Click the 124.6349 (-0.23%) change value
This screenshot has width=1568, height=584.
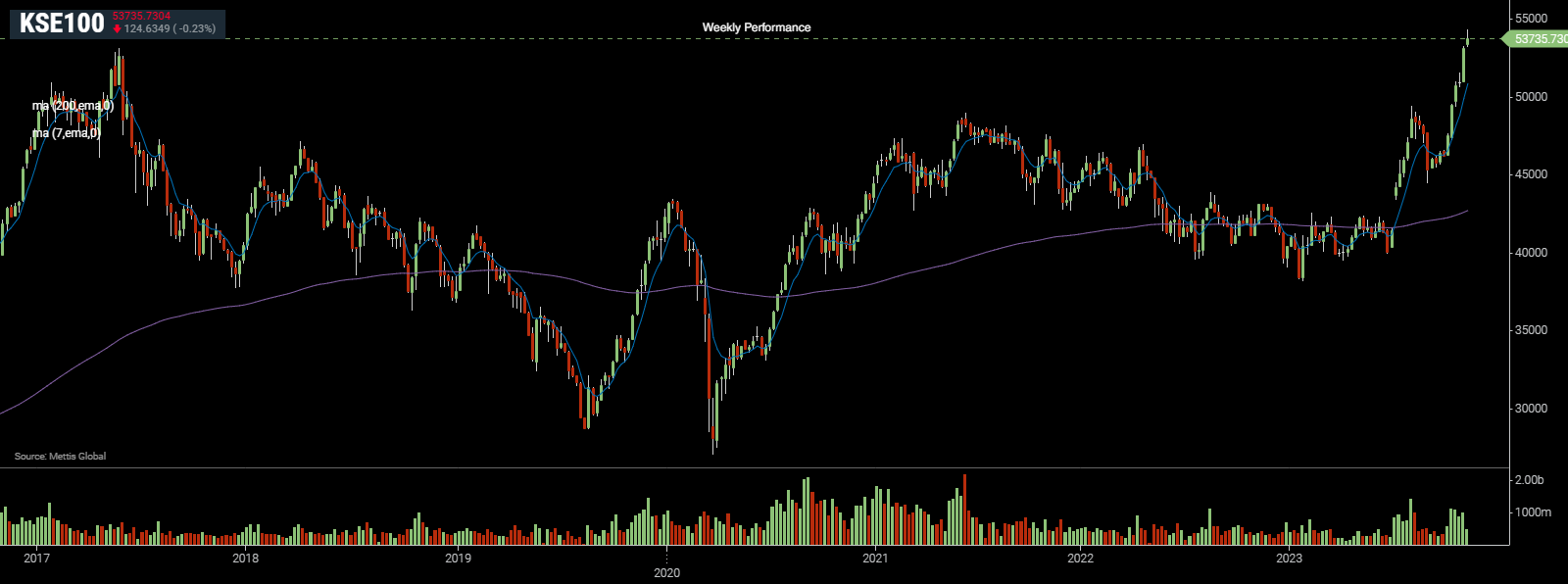(170, 29)
